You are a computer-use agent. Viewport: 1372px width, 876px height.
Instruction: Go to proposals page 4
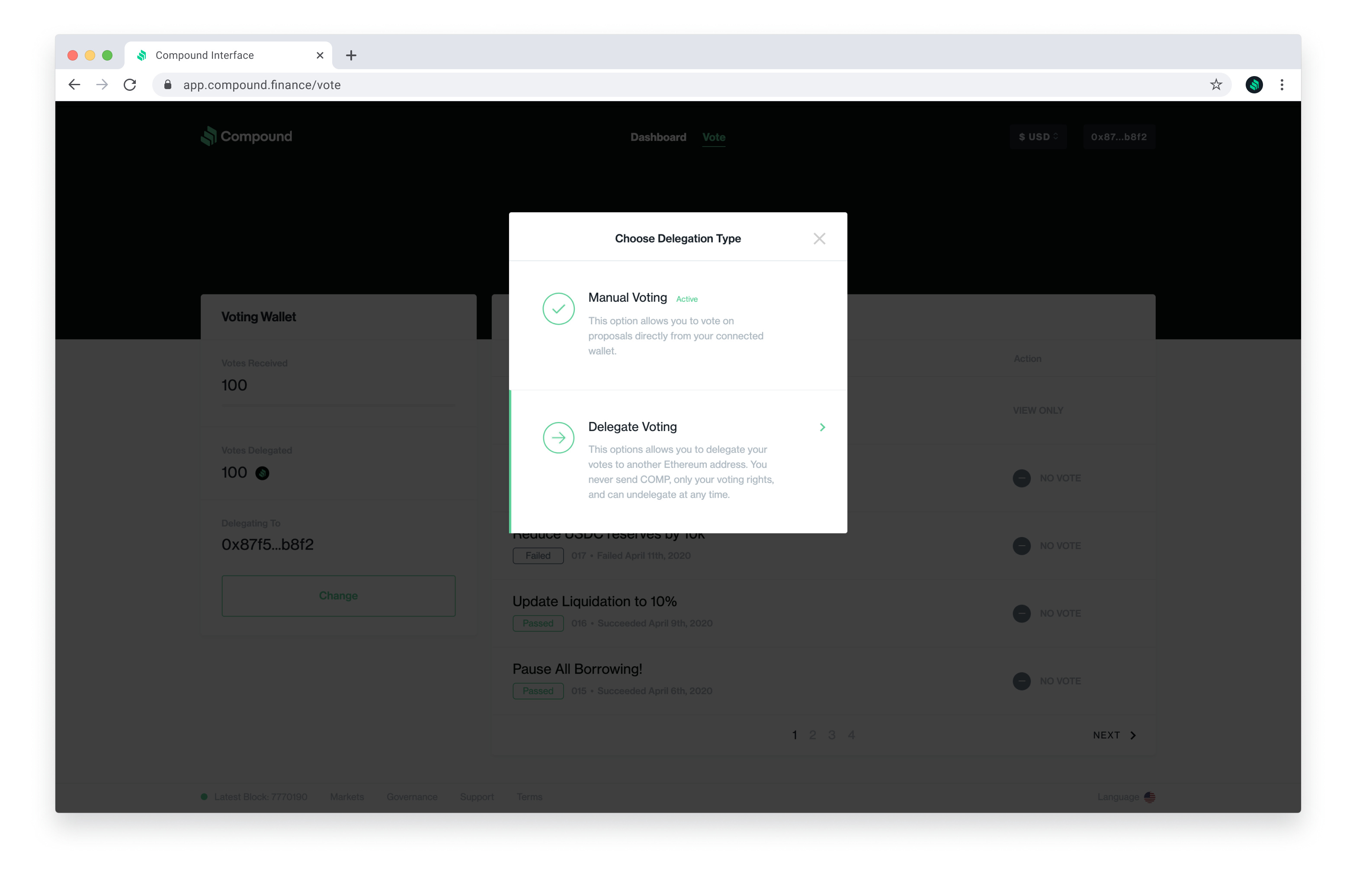click(x=851, y=735)
